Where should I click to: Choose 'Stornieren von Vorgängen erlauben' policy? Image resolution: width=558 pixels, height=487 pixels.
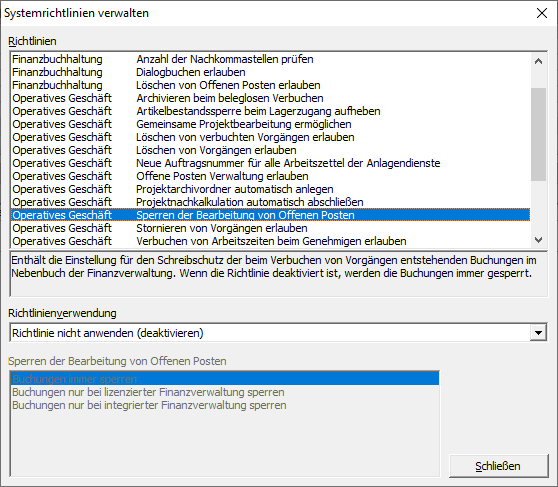[x=270, y=228]
